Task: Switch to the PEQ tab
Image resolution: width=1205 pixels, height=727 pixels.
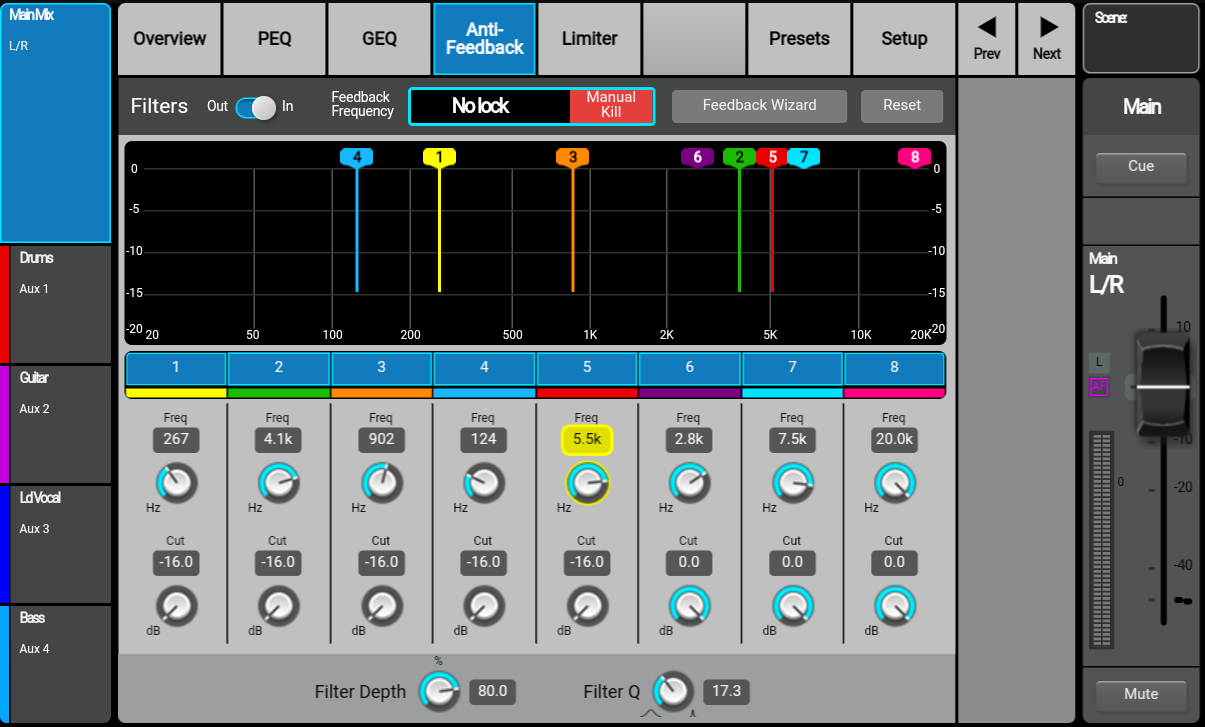Action: 274,39
